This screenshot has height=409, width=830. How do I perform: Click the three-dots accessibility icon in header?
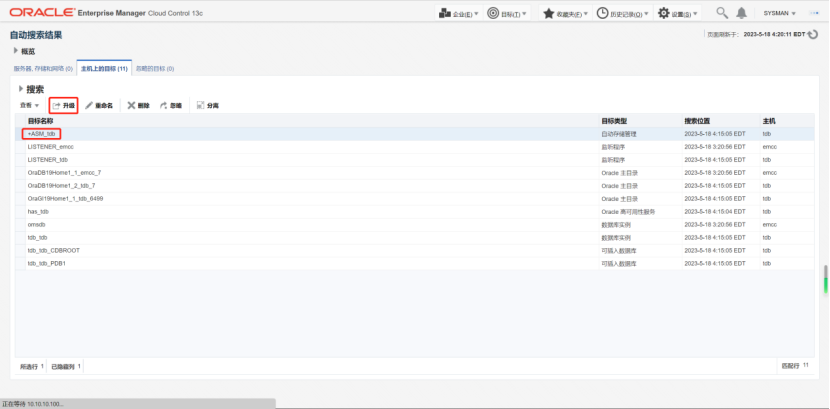point(814,13)
